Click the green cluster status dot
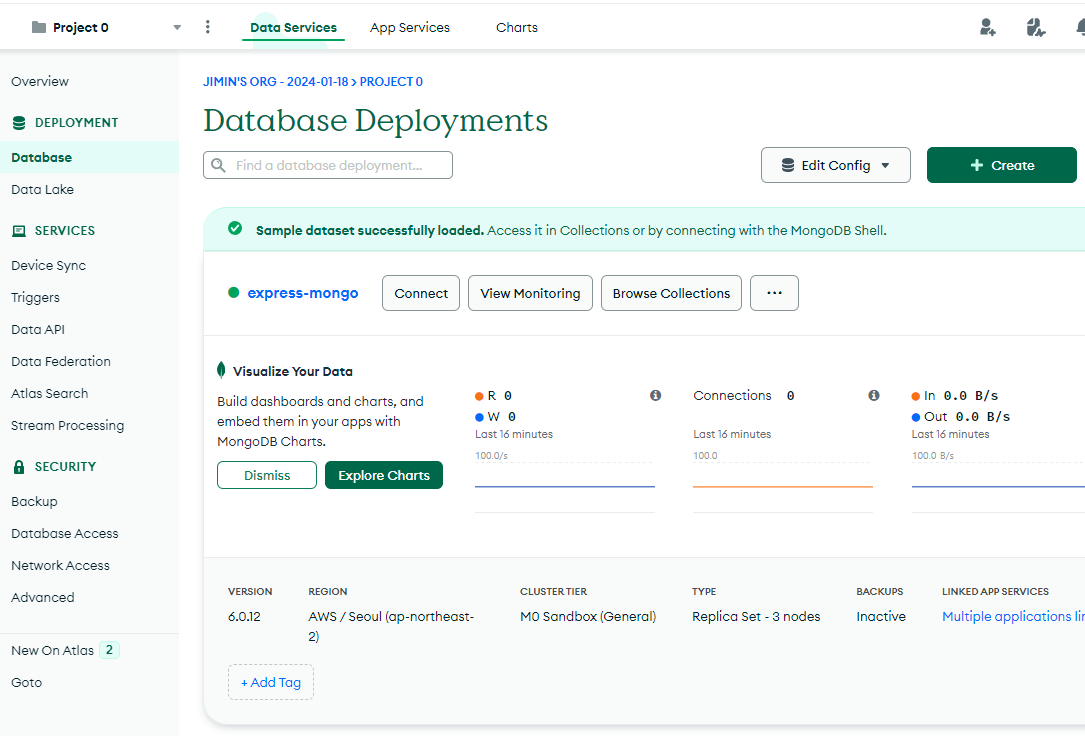 (x=234, y=293)
